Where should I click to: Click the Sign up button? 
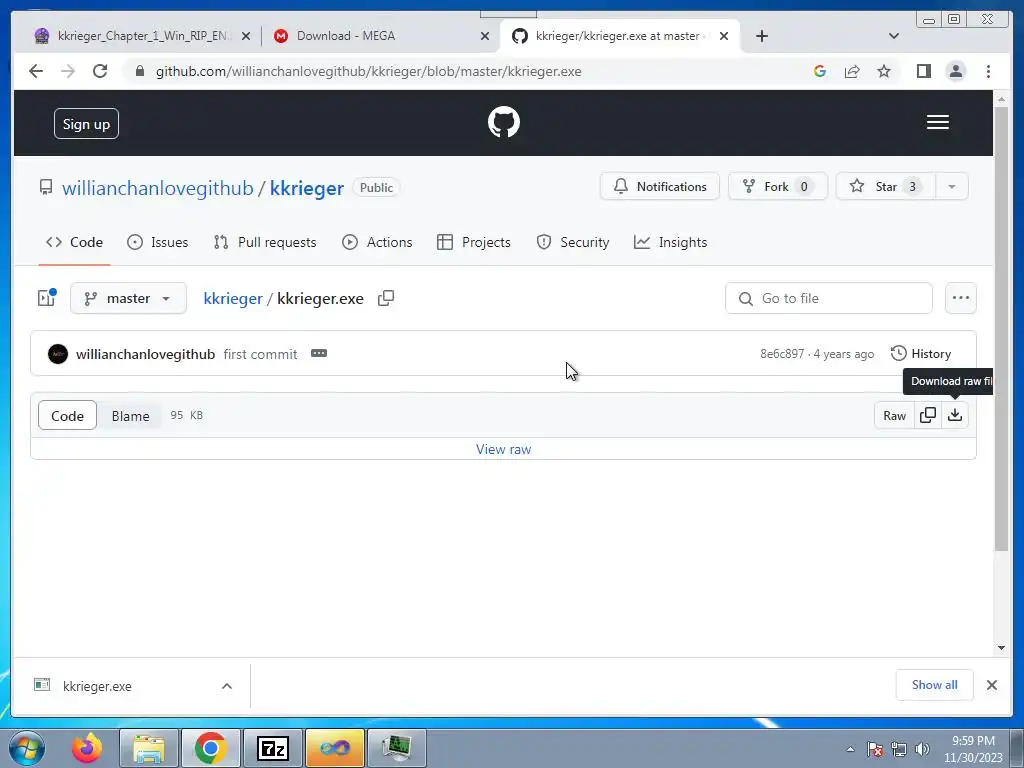tap(86, 123)
